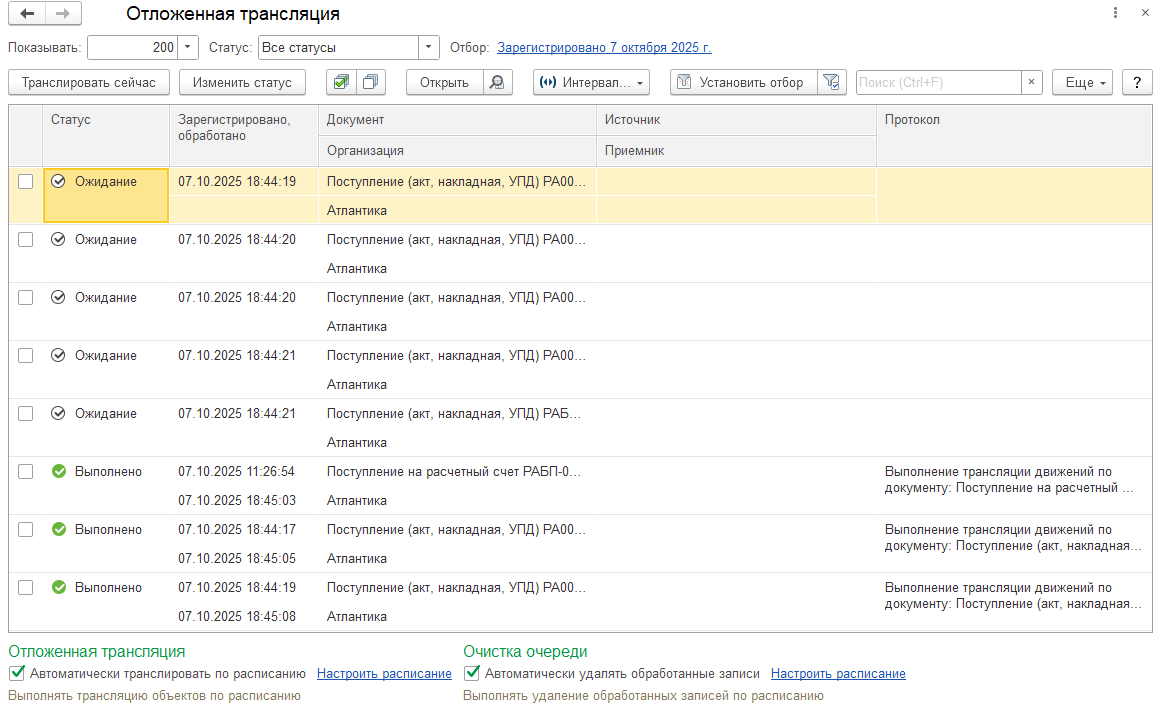Click the magnifier icon next to Открыть

[496, 83]
